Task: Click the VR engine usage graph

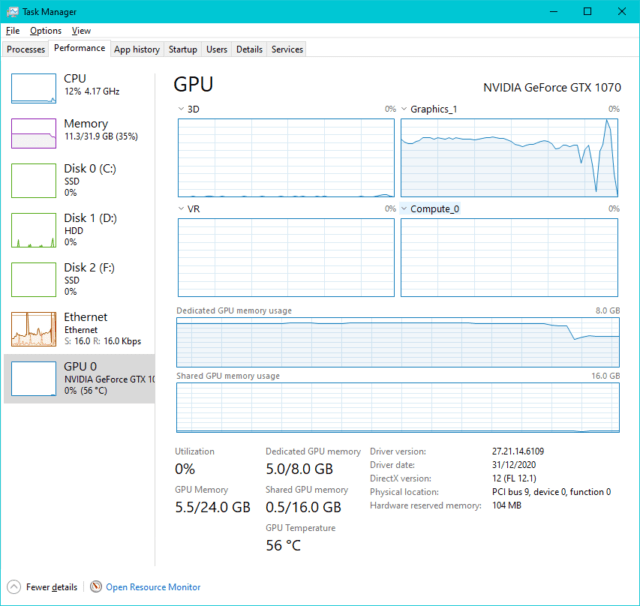Action: (286, 257)
